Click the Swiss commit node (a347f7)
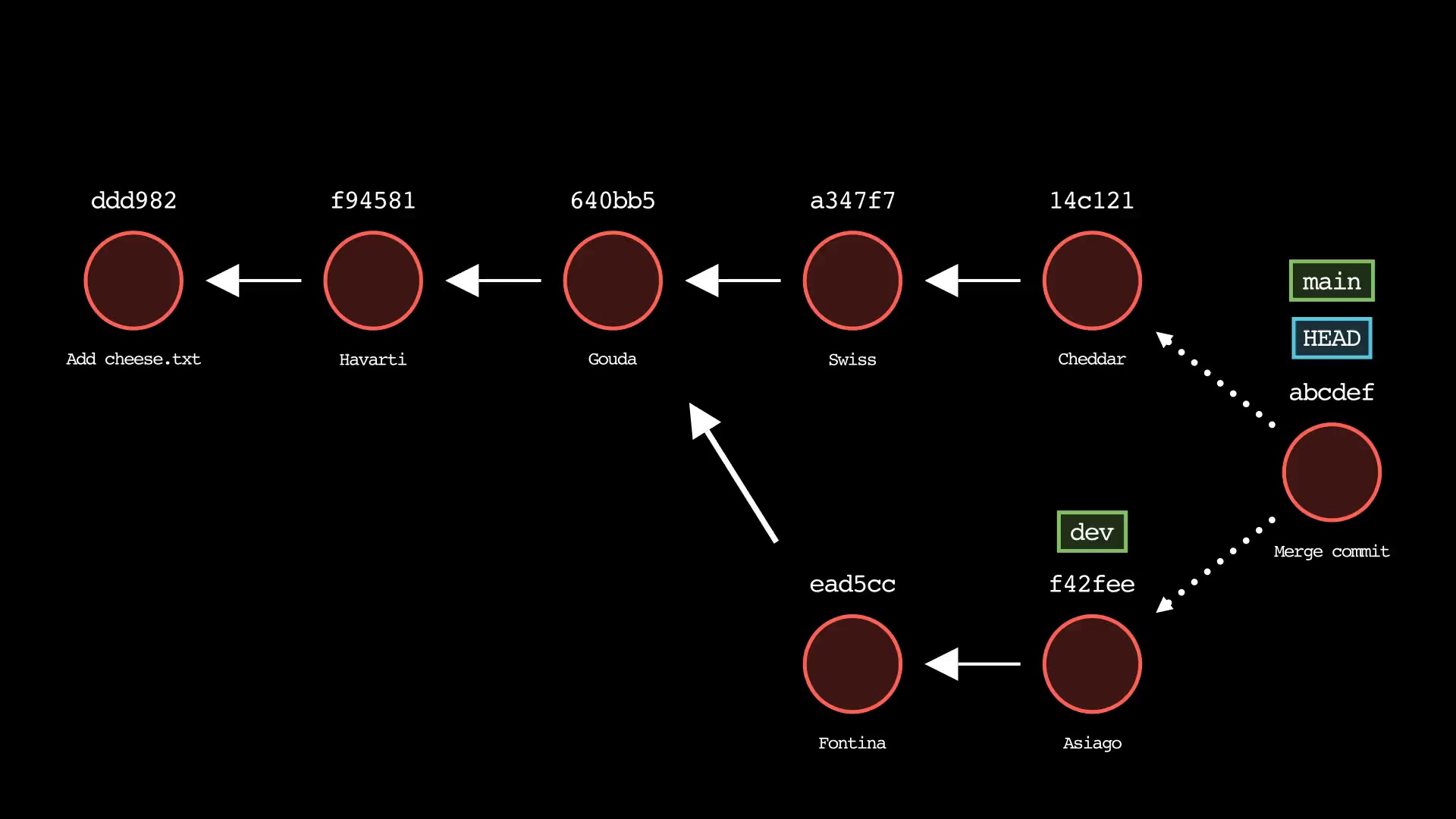The height and width of the screenshot is (819, 1456). click(x=852, y=280)
